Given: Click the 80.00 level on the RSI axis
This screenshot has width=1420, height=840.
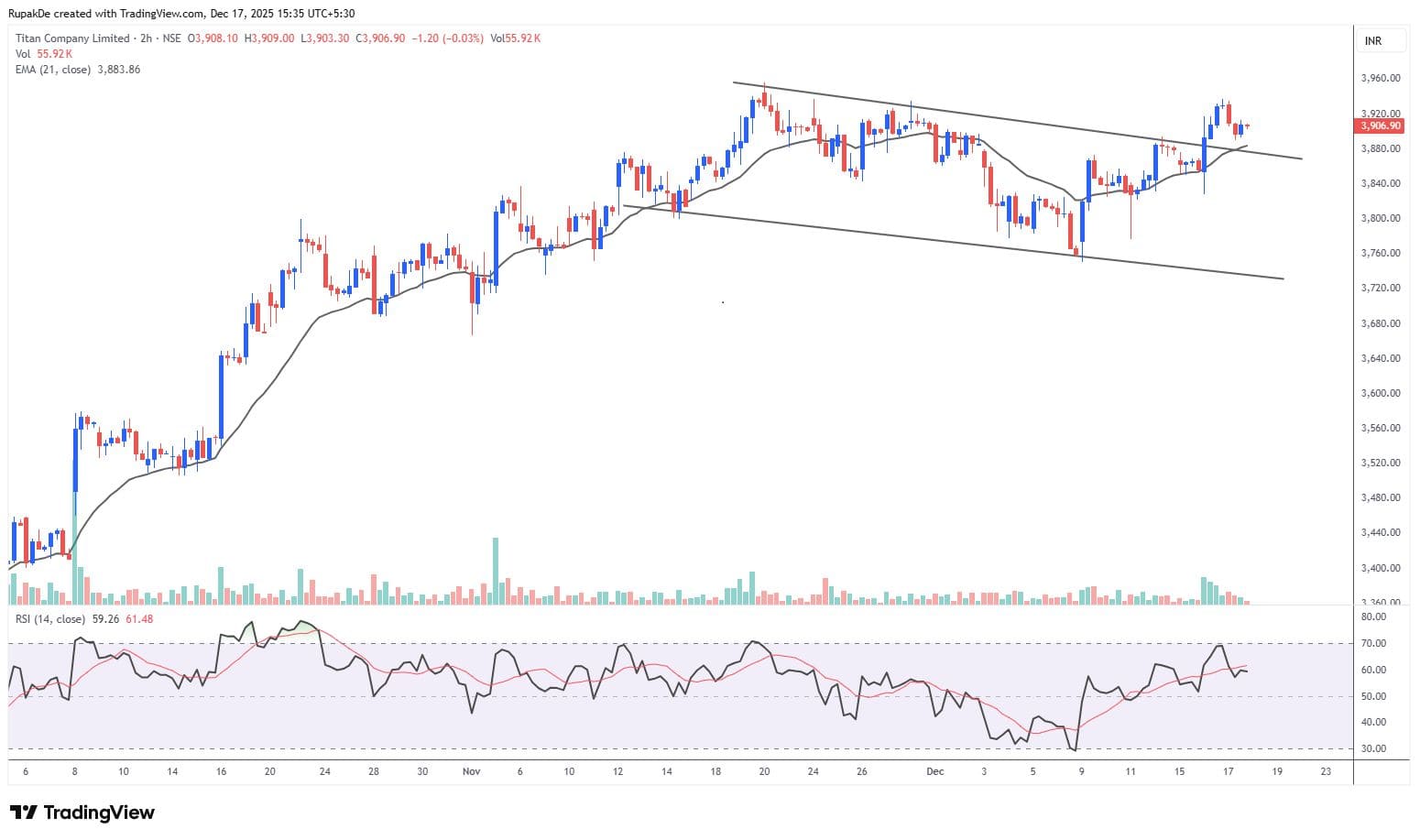Looking at the screenshot, I should click(1373, 617).
